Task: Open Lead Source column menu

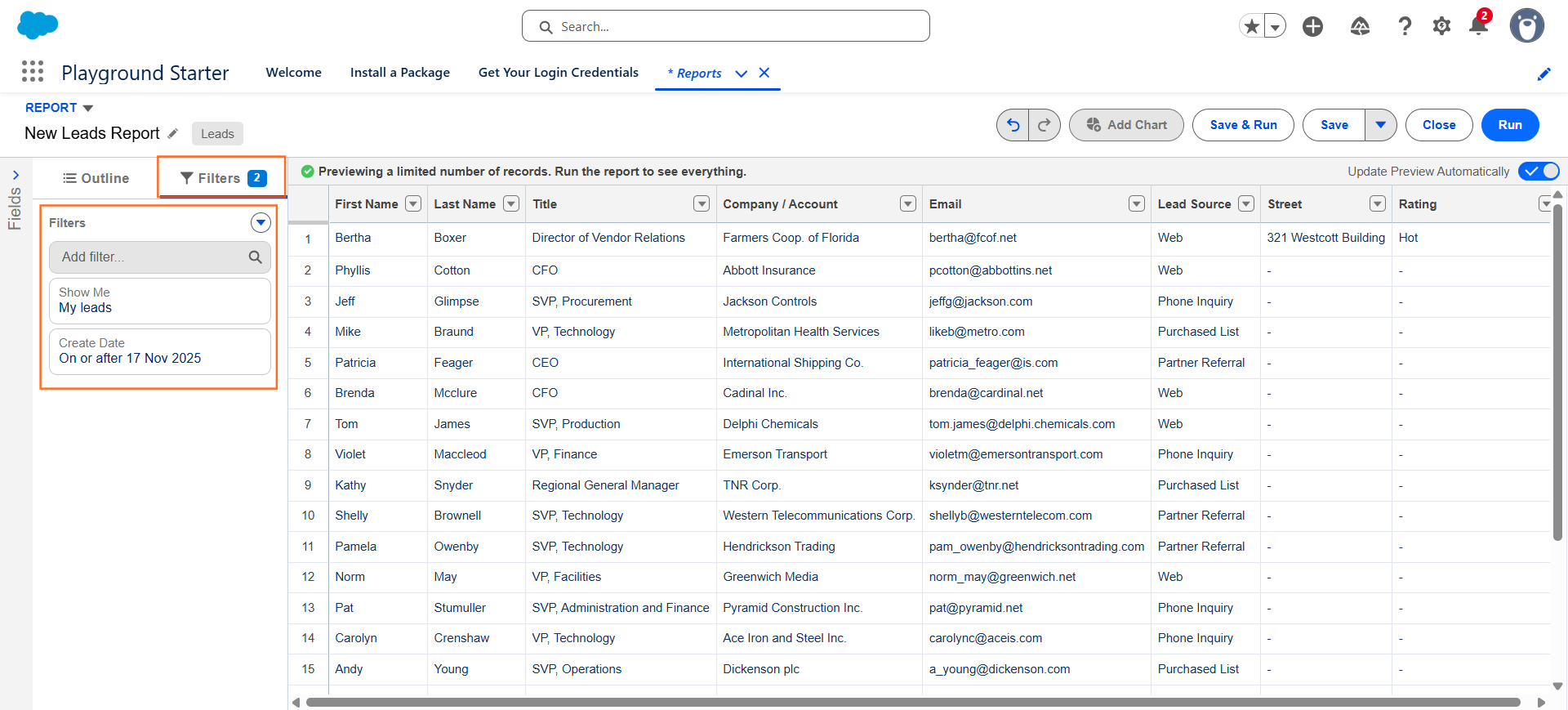Action: point(1246,203)
